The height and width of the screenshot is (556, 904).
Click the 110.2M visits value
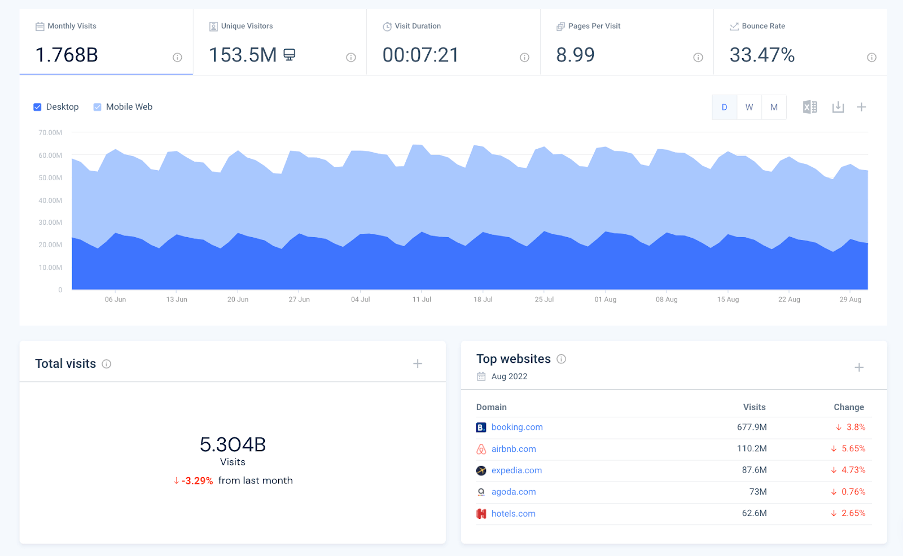click(752, 449)
